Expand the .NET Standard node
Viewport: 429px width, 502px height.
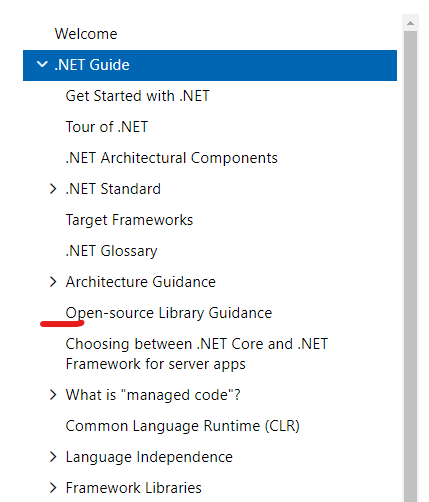[x=53, y=189]
